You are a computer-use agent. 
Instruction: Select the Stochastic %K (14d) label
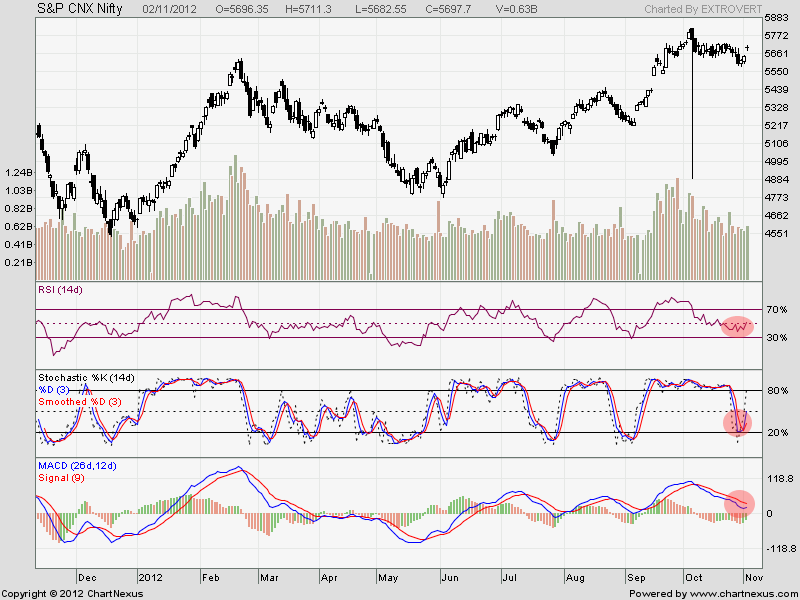click(85, 378)
